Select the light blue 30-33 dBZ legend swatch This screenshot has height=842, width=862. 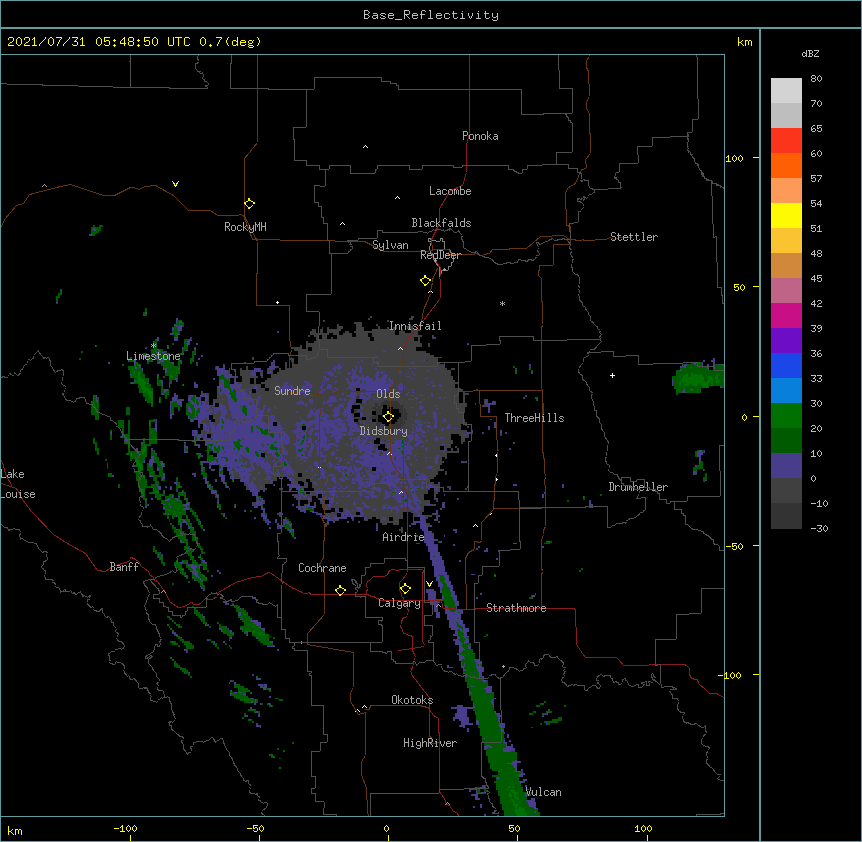coord(786,390)
